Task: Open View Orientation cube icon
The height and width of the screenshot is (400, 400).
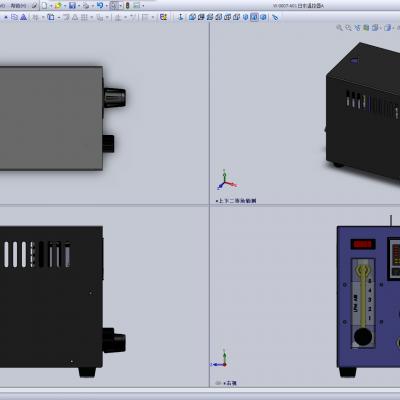Action: (x=375, y=28)
